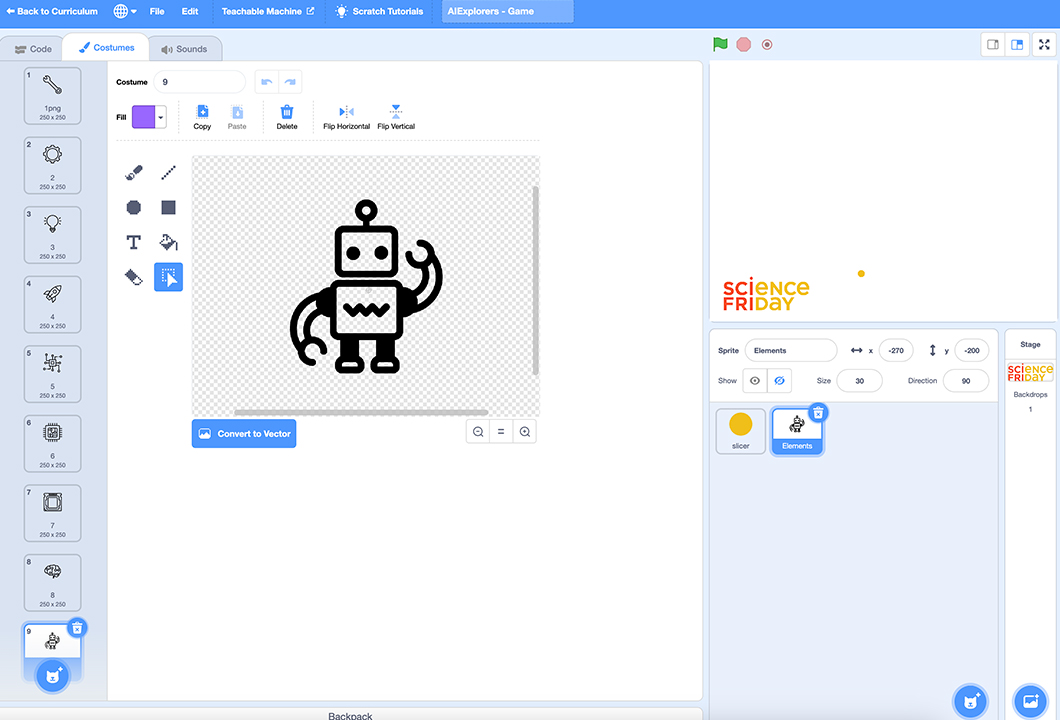This screenshot has height=720, width=1060.
Task: Open the language globe dropdown
Action: 122,11
